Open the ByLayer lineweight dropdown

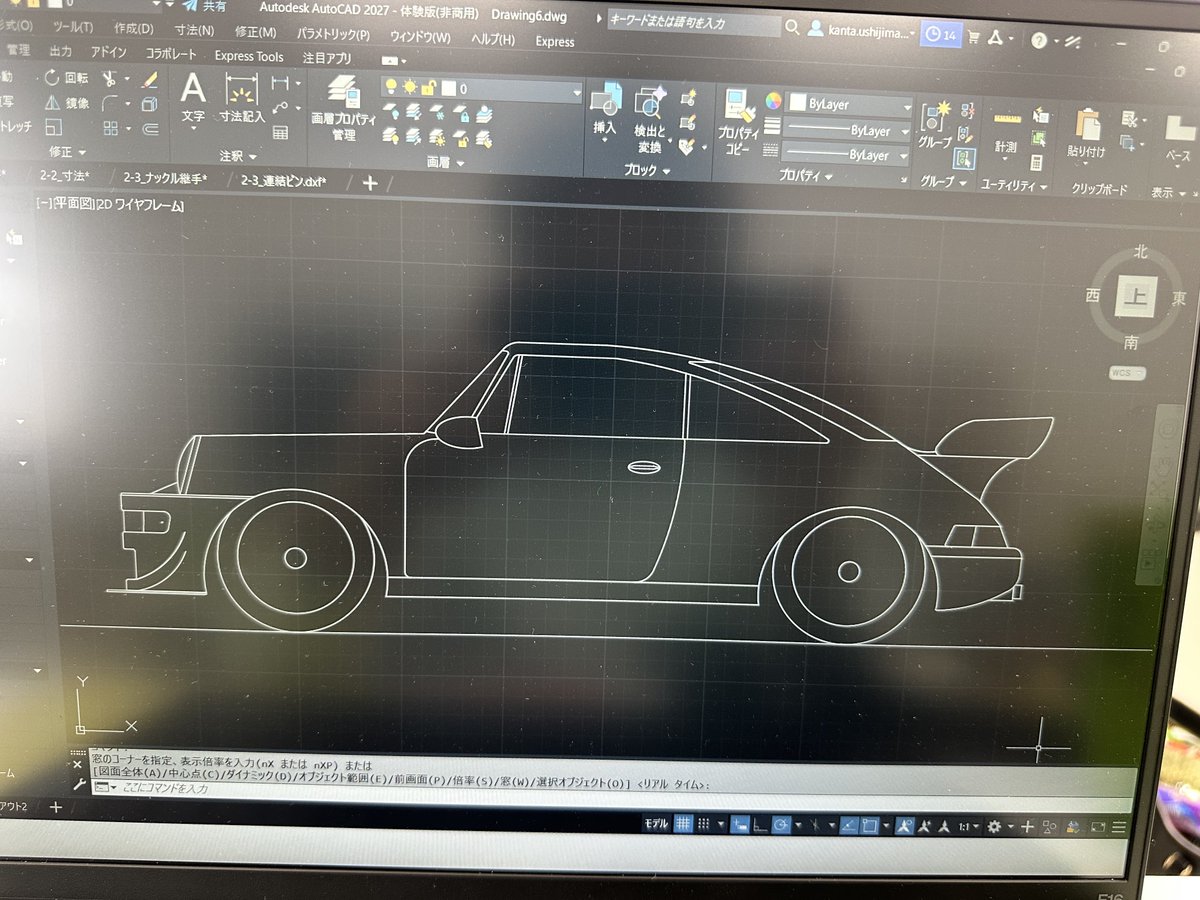coord(847,130)
